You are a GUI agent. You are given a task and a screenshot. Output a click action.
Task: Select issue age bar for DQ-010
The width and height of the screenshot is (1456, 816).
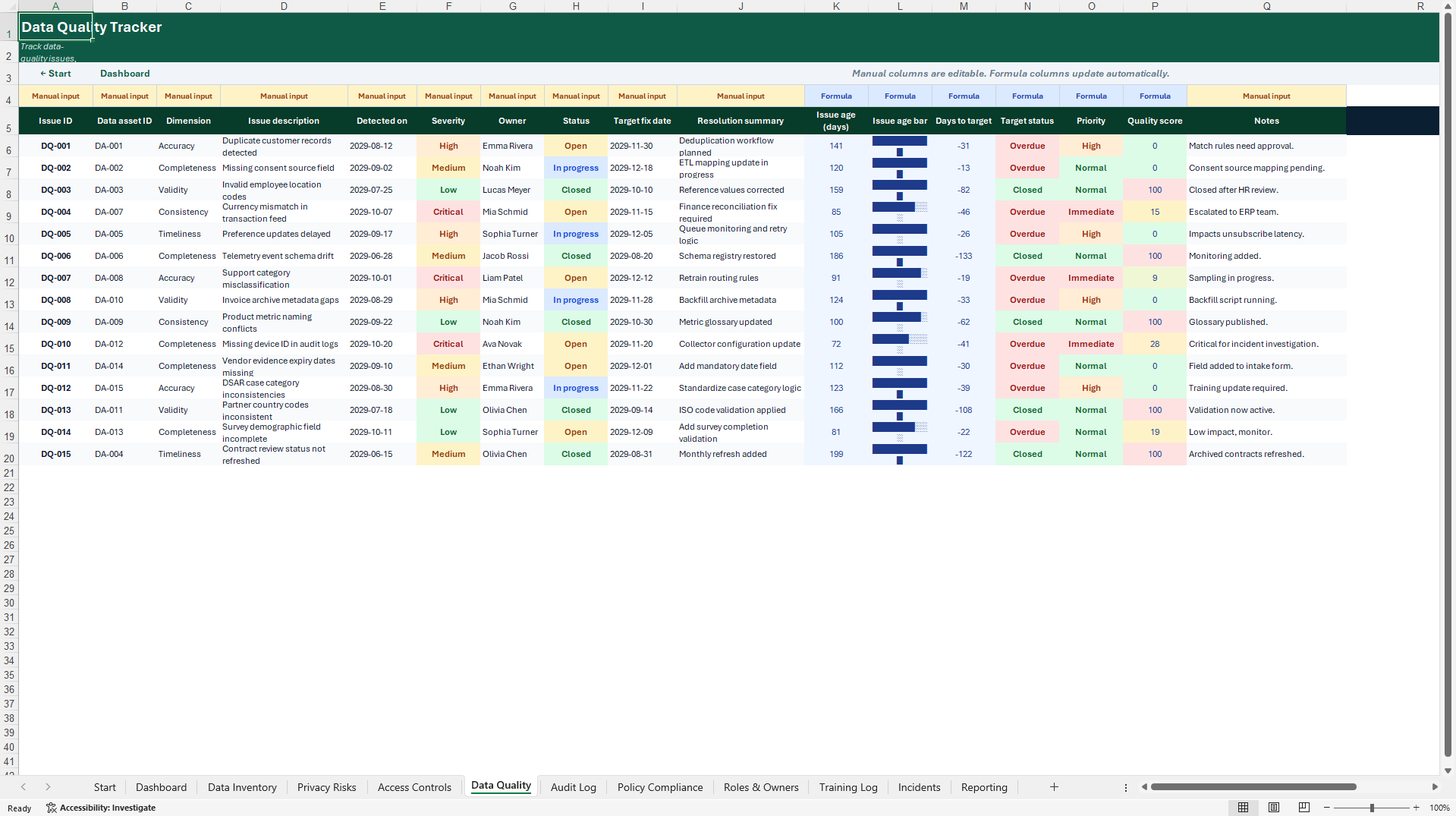click(x=900, y=344)
